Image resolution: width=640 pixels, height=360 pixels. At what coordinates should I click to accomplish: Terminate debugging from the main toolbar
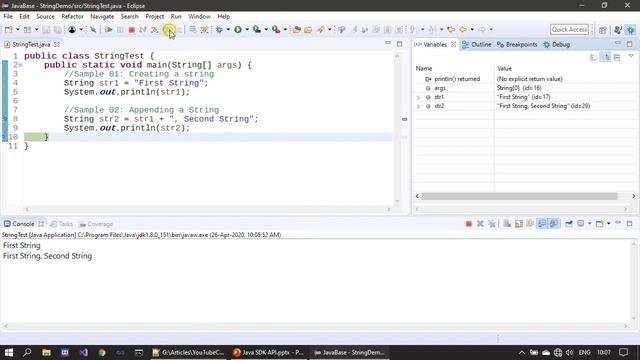(x=131, y=29)
